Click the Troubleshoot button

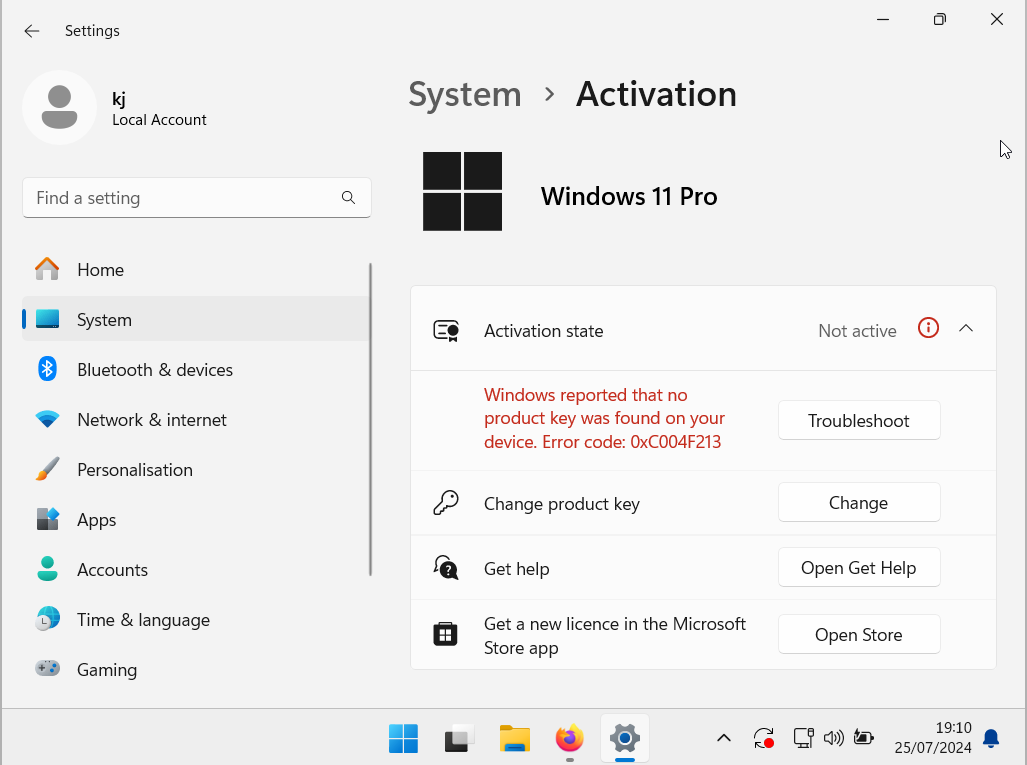[x=859, y=420]
